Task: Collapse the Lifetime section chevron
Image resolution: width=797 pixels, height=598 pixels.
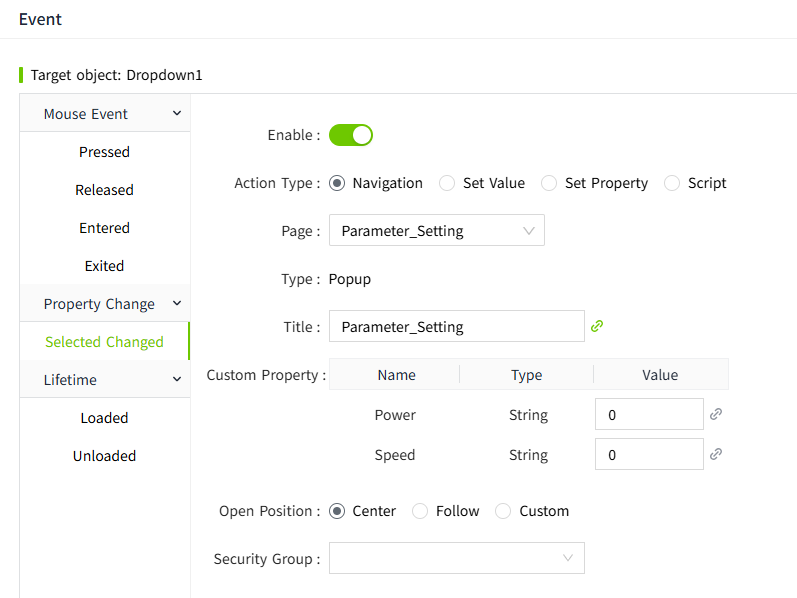Action: point(177,380)
